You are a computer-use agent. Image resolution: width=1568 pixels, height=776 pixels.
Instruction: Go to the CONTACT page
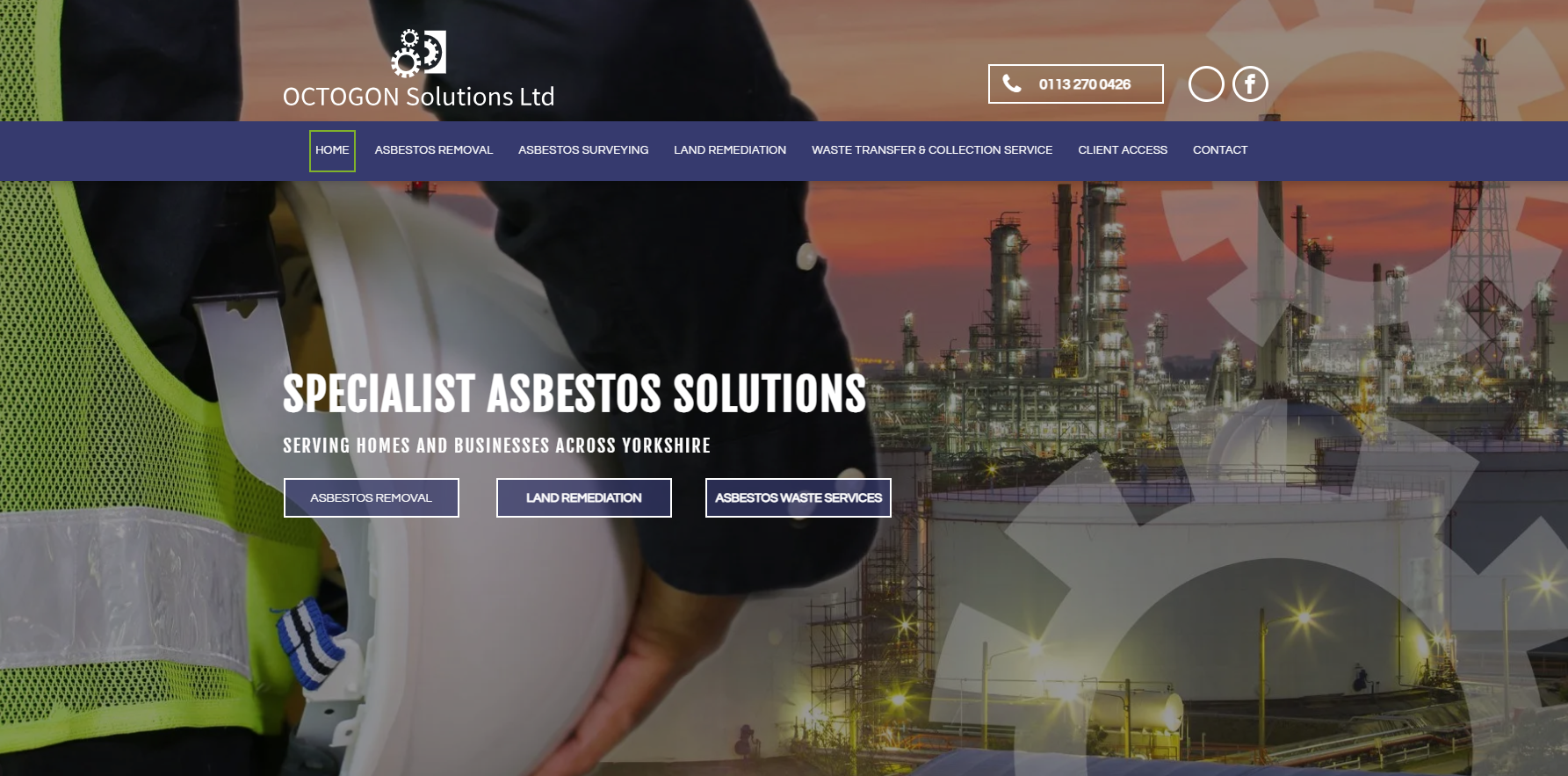tap(1220, 150)
